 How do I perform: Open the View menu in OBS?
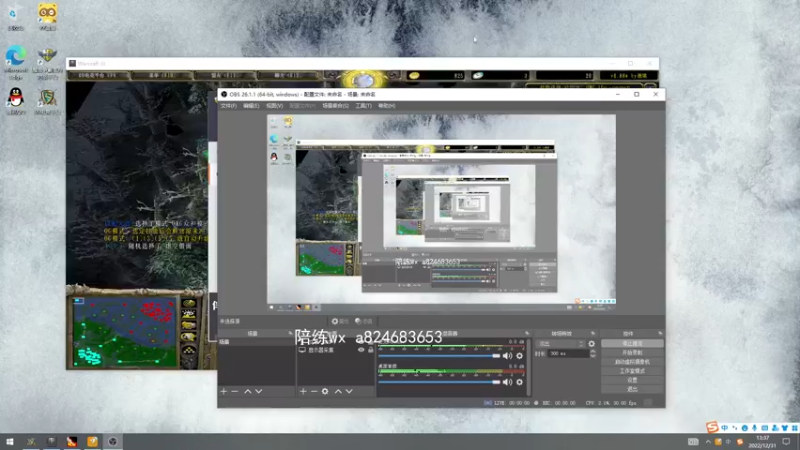pyautogui.click(x=274, y=106)
